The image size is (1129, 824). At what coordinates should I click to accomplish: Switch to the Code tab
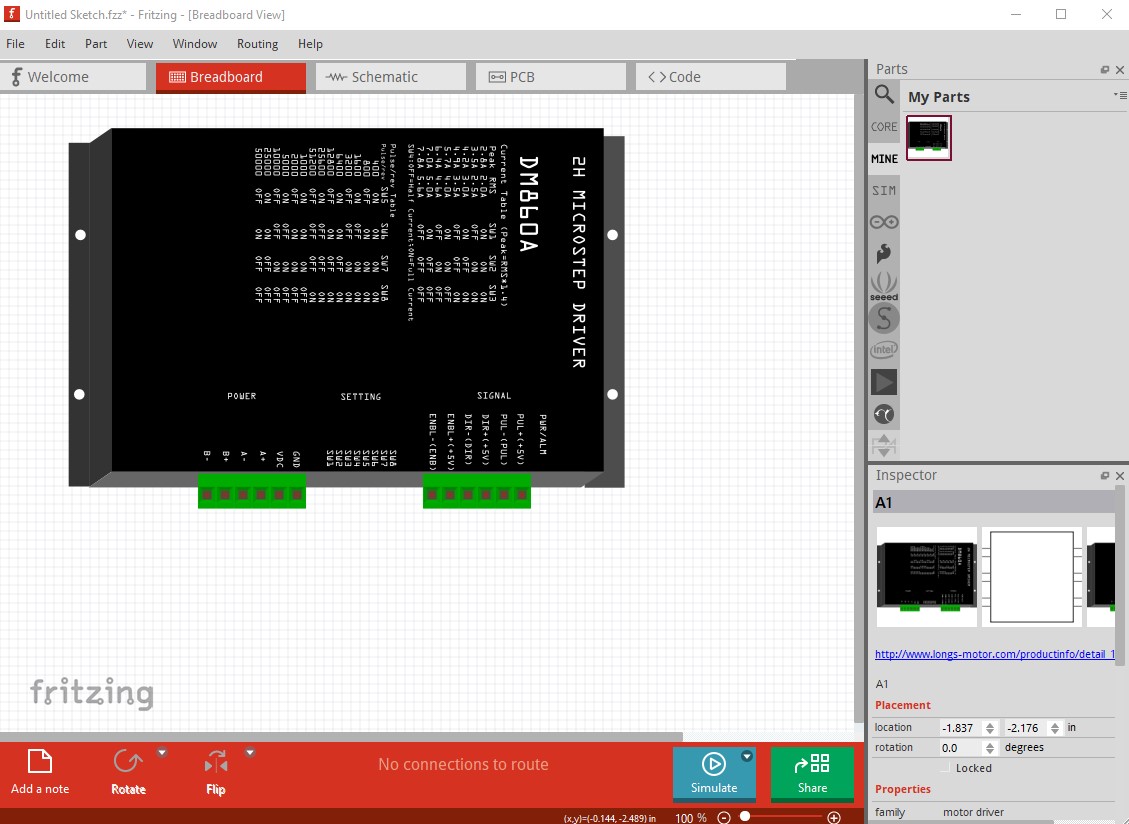point(711,77)
